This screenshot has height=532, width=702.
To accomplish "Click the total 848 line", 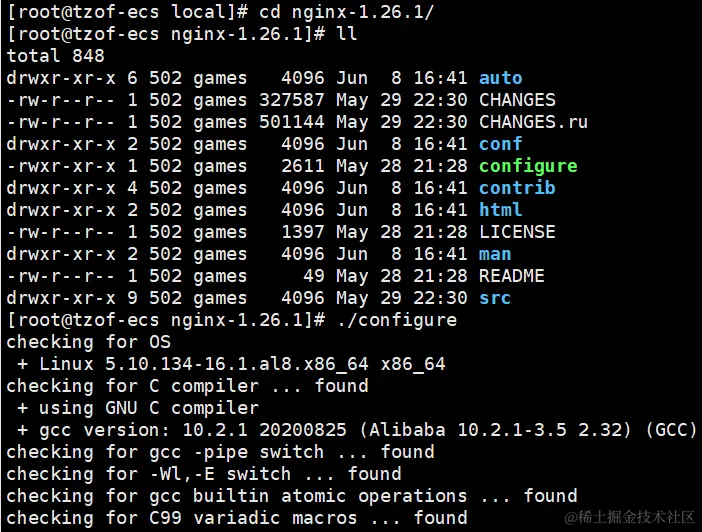I will pyautogui.click(x=56, y=56).
